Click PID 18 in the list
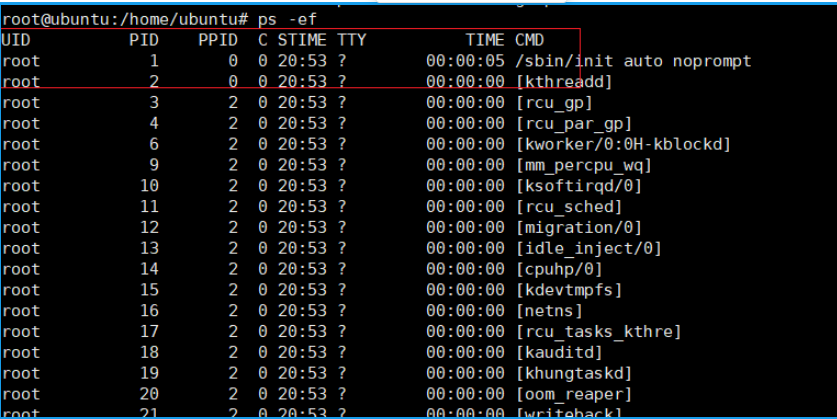The image size is (837, 419). 149,352
